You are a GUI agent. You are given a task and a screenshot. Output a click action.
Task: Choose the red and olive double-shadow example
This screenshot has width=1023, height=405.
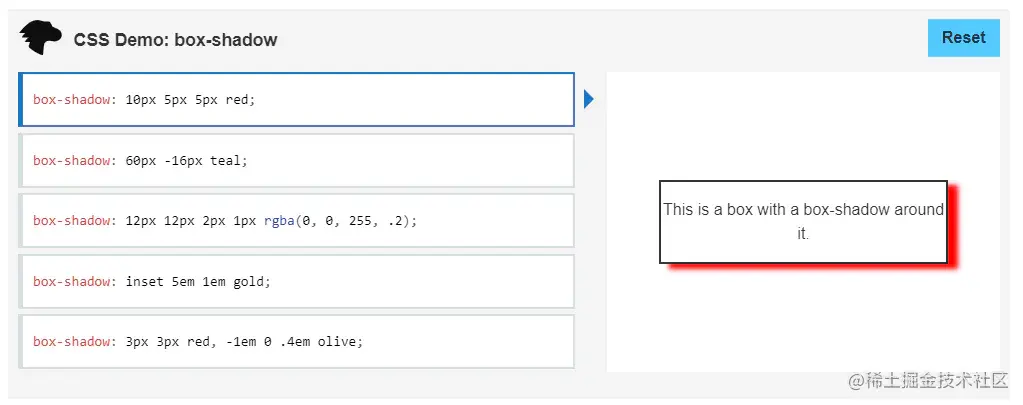[296, 341]
